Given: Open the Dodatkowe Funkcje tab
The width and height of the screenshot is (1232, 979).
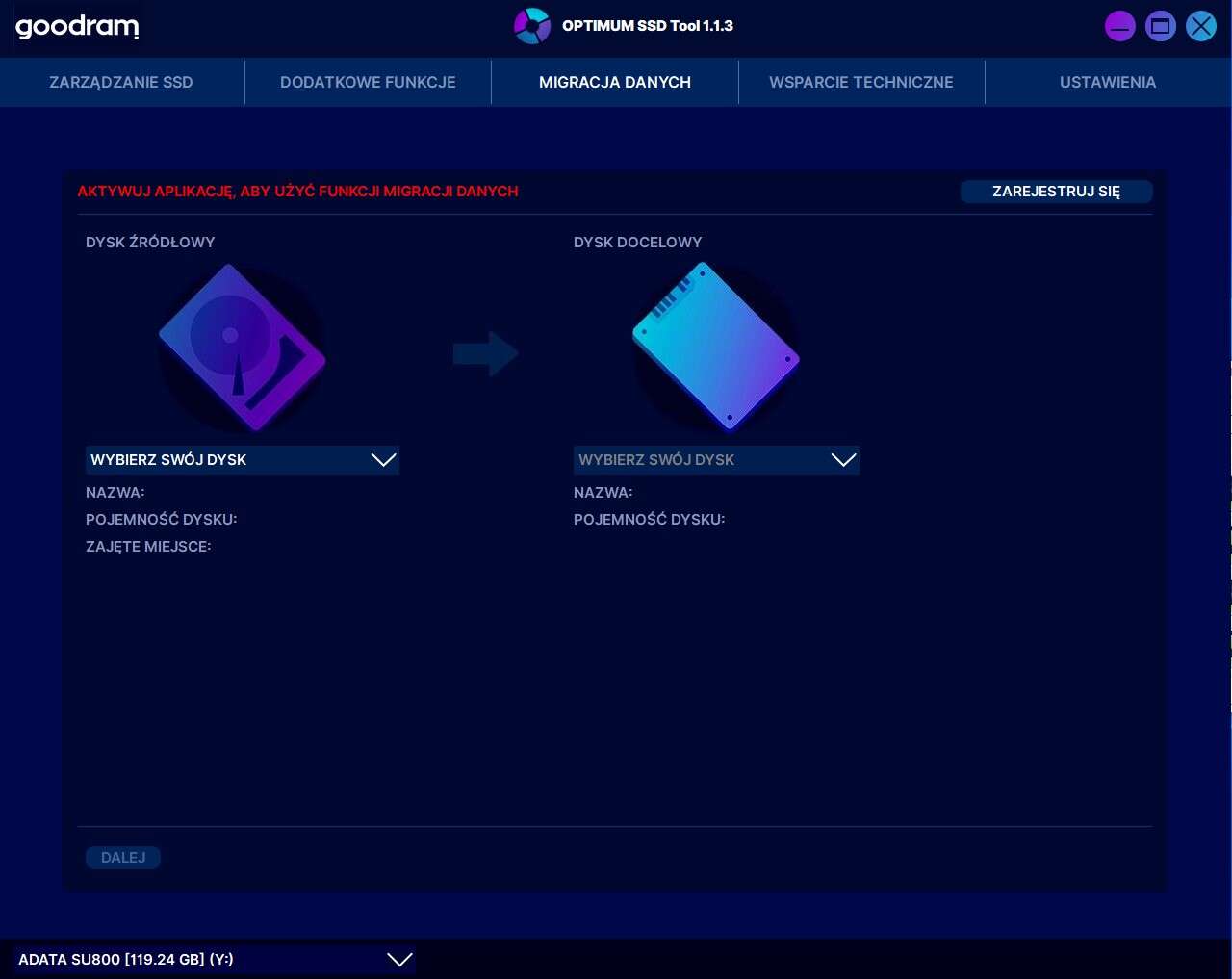Looking at the screenshot, I should (x=368, y=82).
